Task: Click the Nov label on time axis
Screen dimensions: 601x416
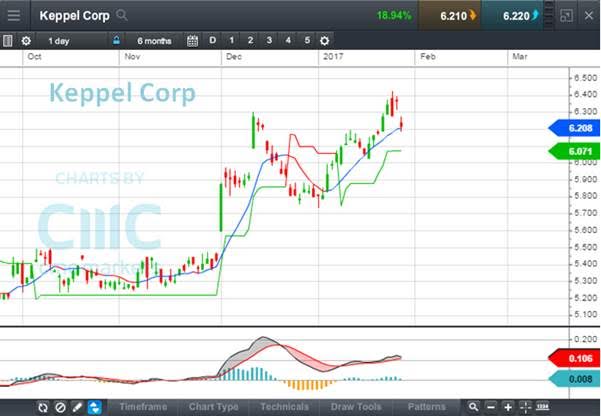Action: tap(132, 57)
